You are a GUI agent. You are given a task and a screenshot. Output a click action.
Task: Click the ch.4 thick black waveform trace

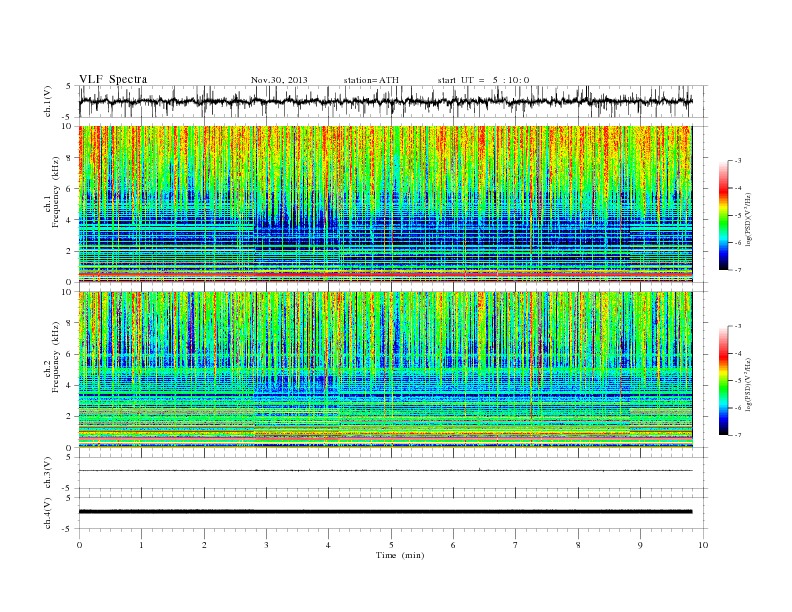(386, 512)
